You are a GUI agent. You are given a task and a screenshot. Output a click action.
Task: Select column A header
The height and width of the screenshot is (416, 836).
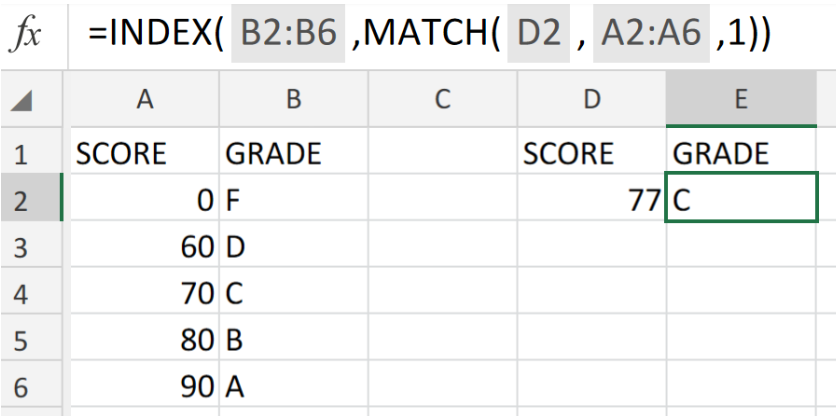pos(144,99)
